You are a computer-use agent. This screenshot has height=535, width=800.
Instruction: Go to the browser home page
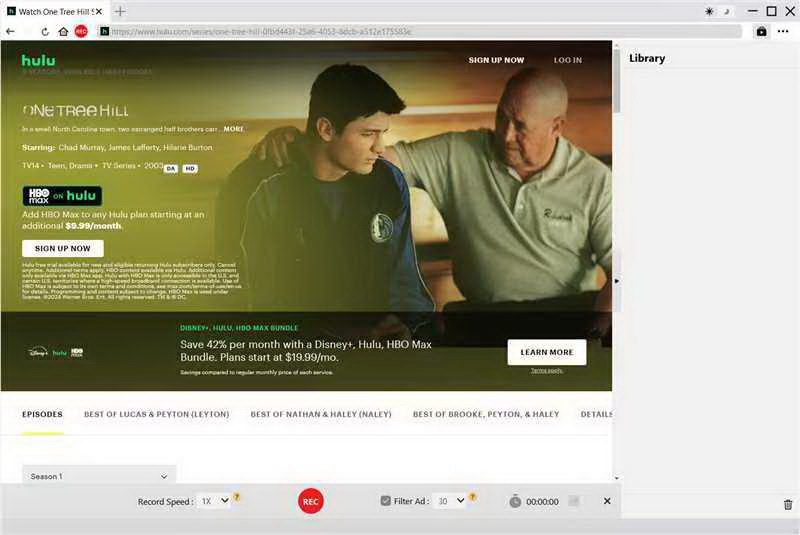(63, 31)
